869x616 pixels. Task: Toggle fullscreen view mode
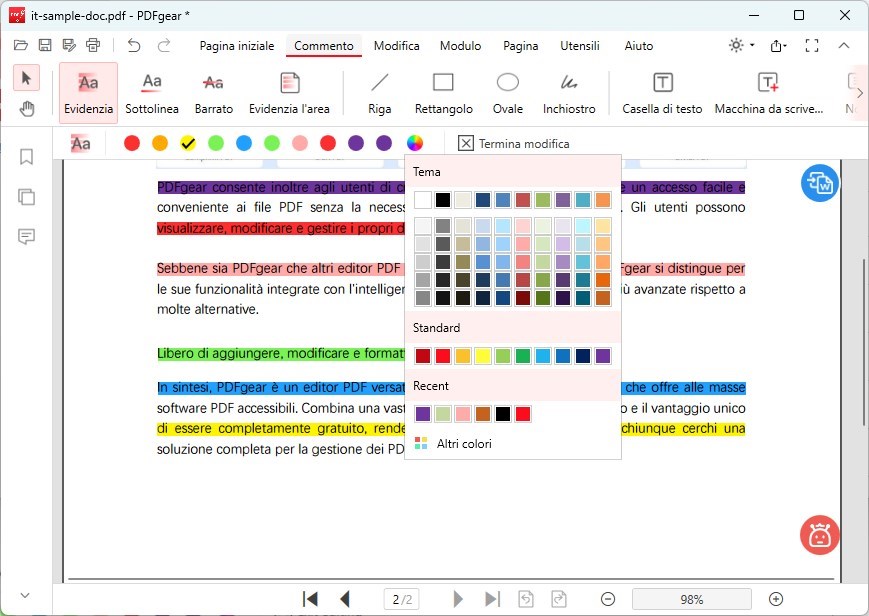(x=812, y=45)
